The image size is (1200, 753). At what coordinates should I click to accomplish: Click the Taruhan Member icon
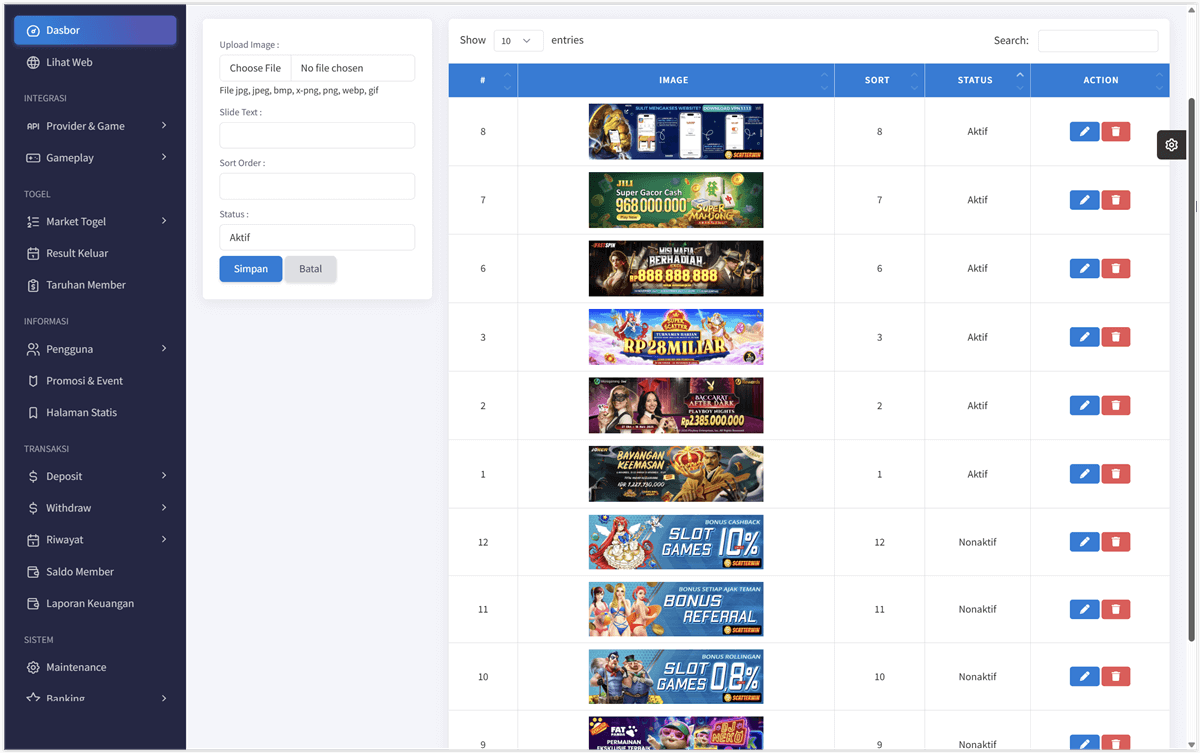(35, 284)
